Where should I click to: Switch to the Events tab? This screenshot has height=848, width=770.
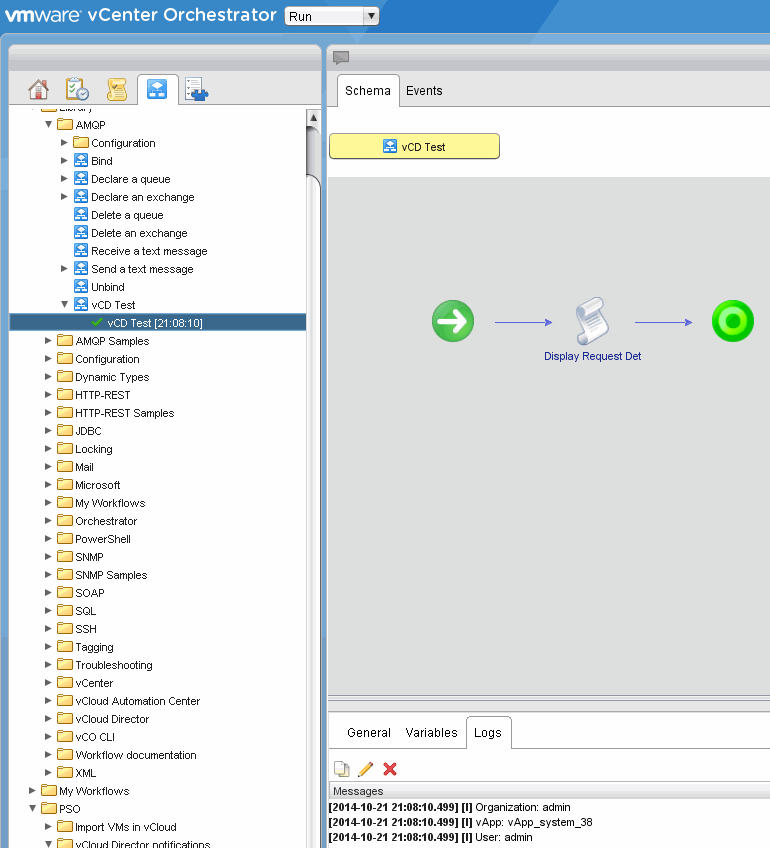click(x=424, y=91)
